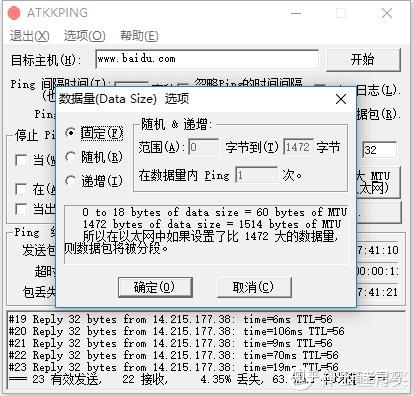This screenshot has height=396, width=413.
Task: Minimize the ATKKPING window
Action: tap(296, 13)
